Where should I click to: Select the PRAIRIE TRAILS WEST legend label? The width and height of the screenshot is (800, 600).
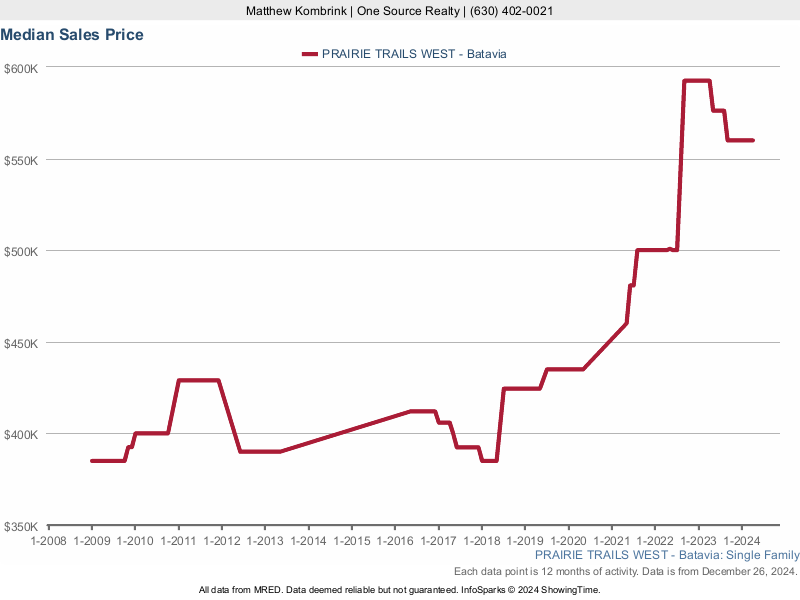tap(414, 54)
